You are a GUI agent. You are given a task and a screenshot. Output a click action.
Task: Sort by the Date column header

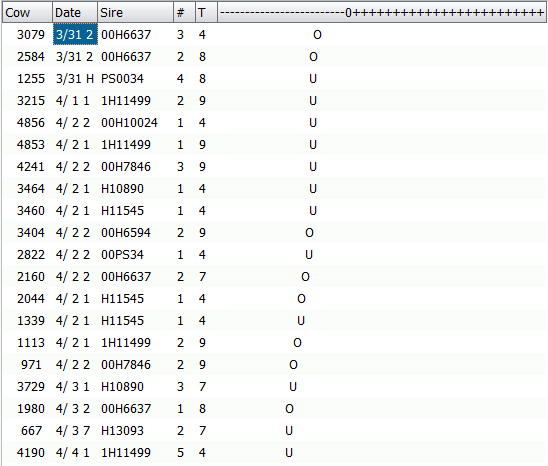point(75,13)
